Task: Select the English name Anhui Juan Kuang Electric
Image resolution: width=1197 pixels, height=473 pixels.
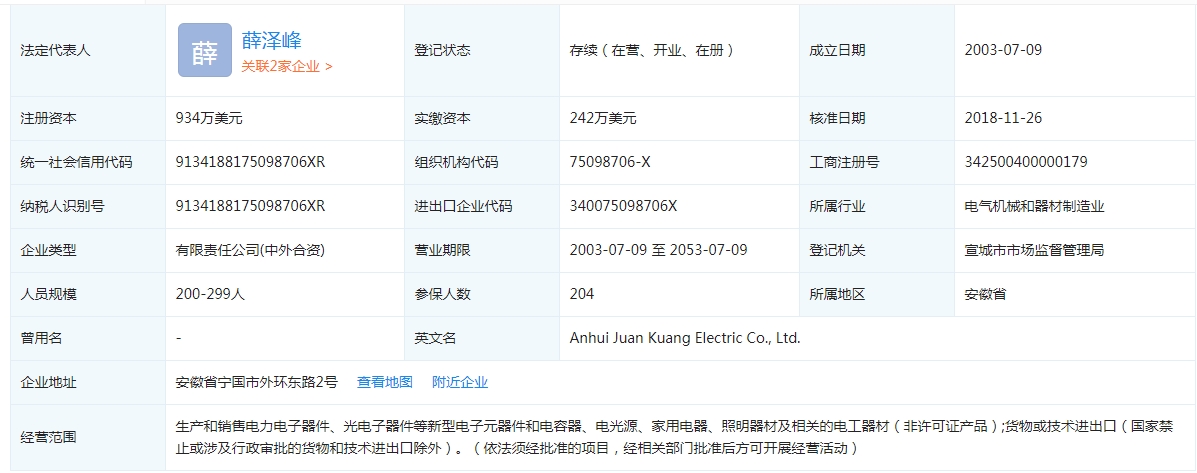Action: 685,338
